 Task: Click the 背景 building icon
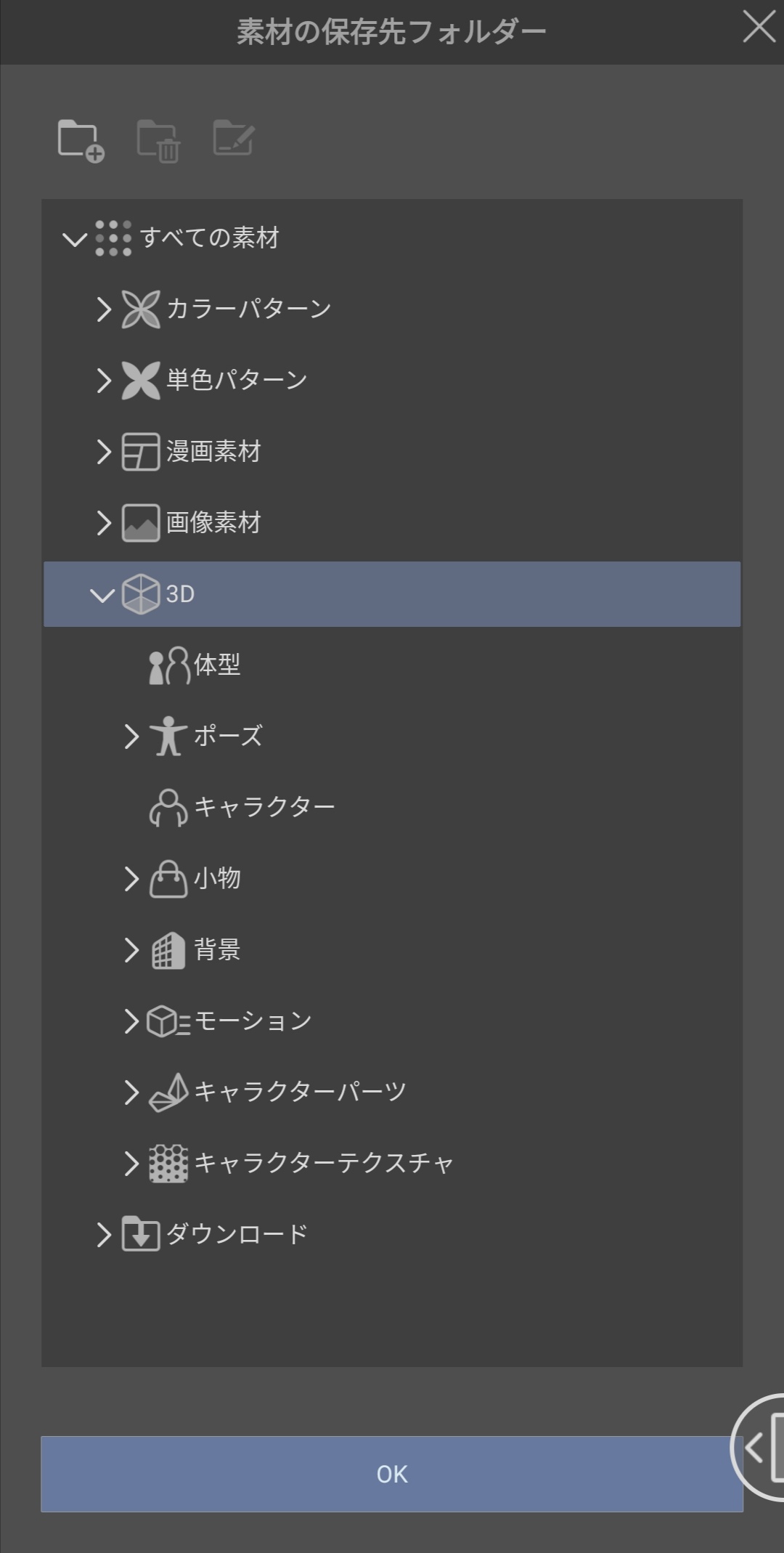(168, 950)
